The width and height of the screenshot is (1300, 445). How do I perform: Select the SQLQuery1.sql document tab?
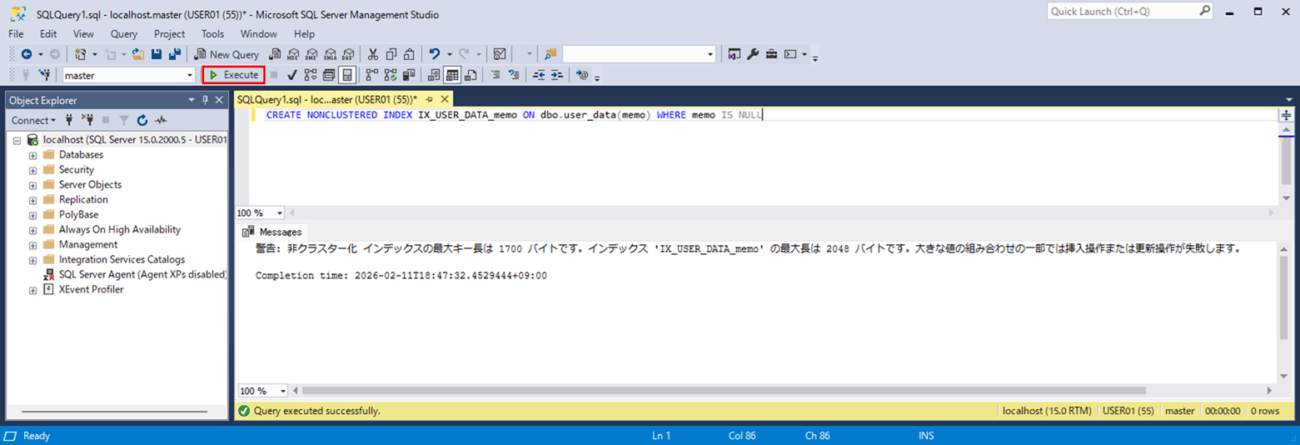327,100
